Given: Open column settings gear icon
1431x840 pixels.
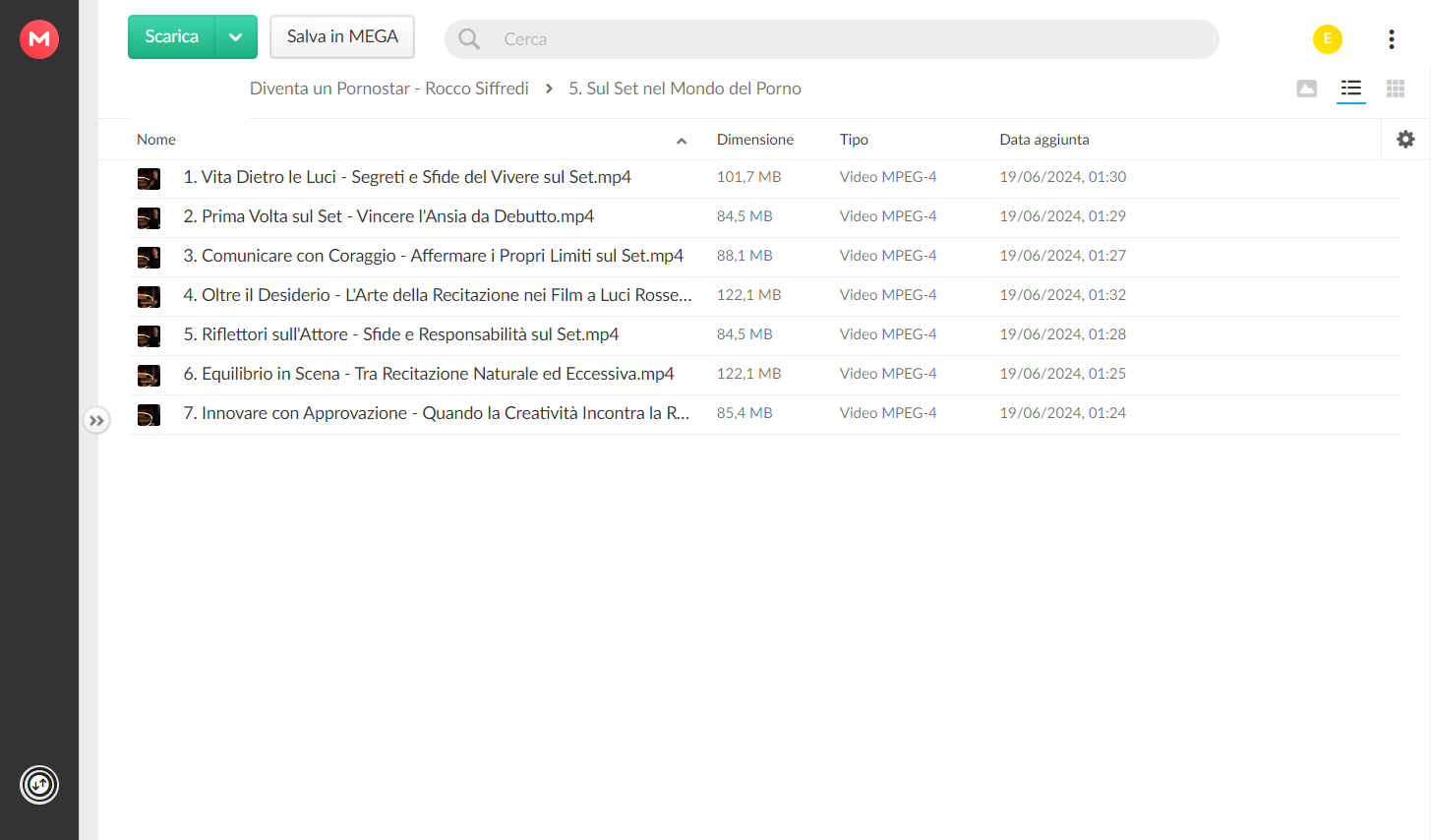Looking at the screenshot, I should [x=1406, y=140].
